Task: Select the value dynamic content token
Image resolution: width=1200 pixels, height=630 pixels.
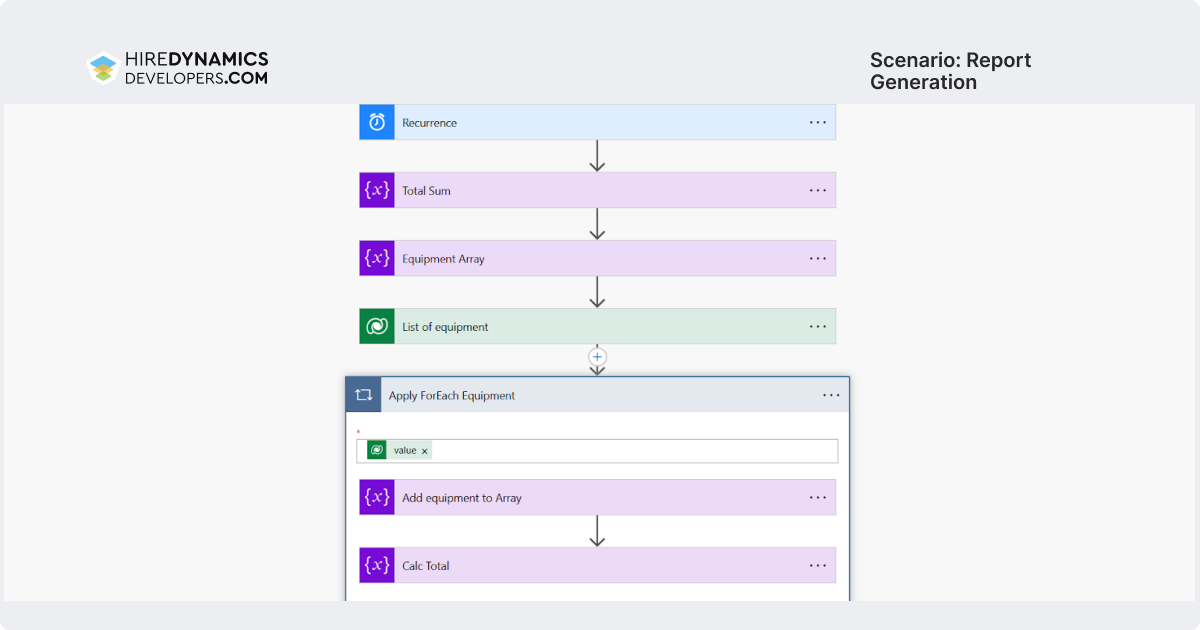Action: coord(399,450)
